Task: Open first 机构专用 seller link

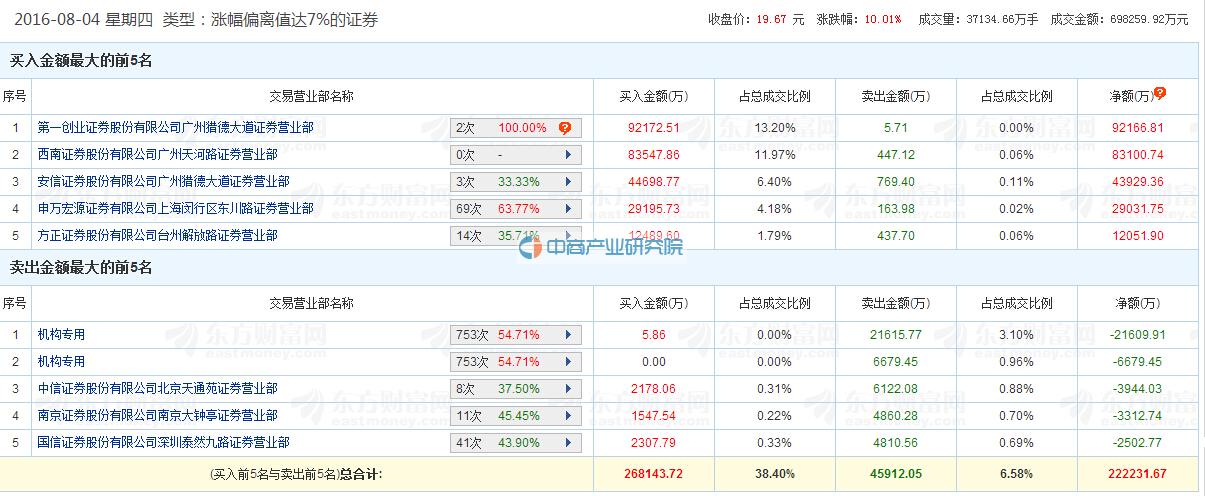Action: coord(61,334)
